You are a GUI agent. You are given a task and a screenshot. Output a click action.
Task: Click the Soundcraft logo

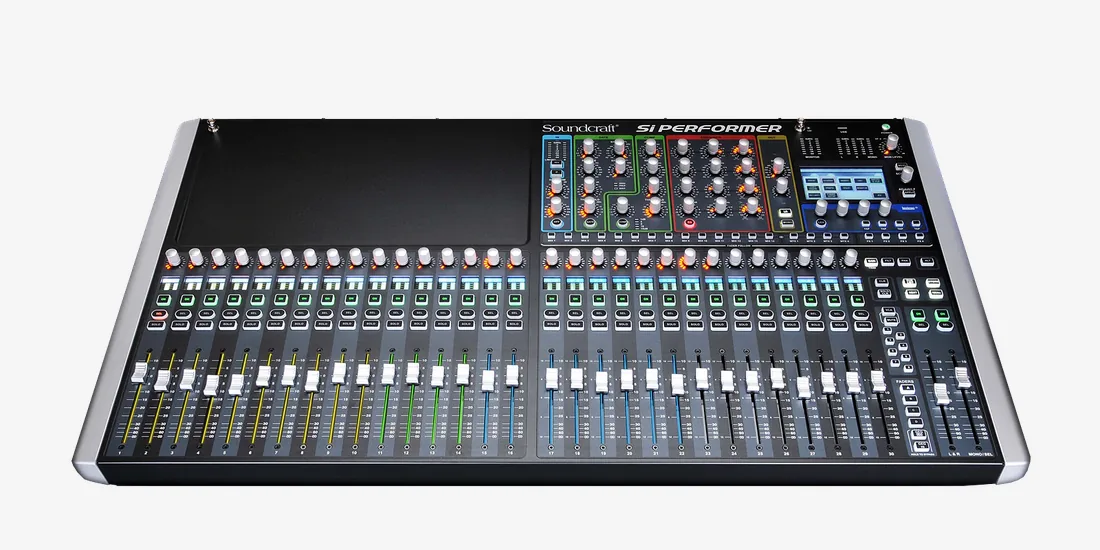pos(579,128)
